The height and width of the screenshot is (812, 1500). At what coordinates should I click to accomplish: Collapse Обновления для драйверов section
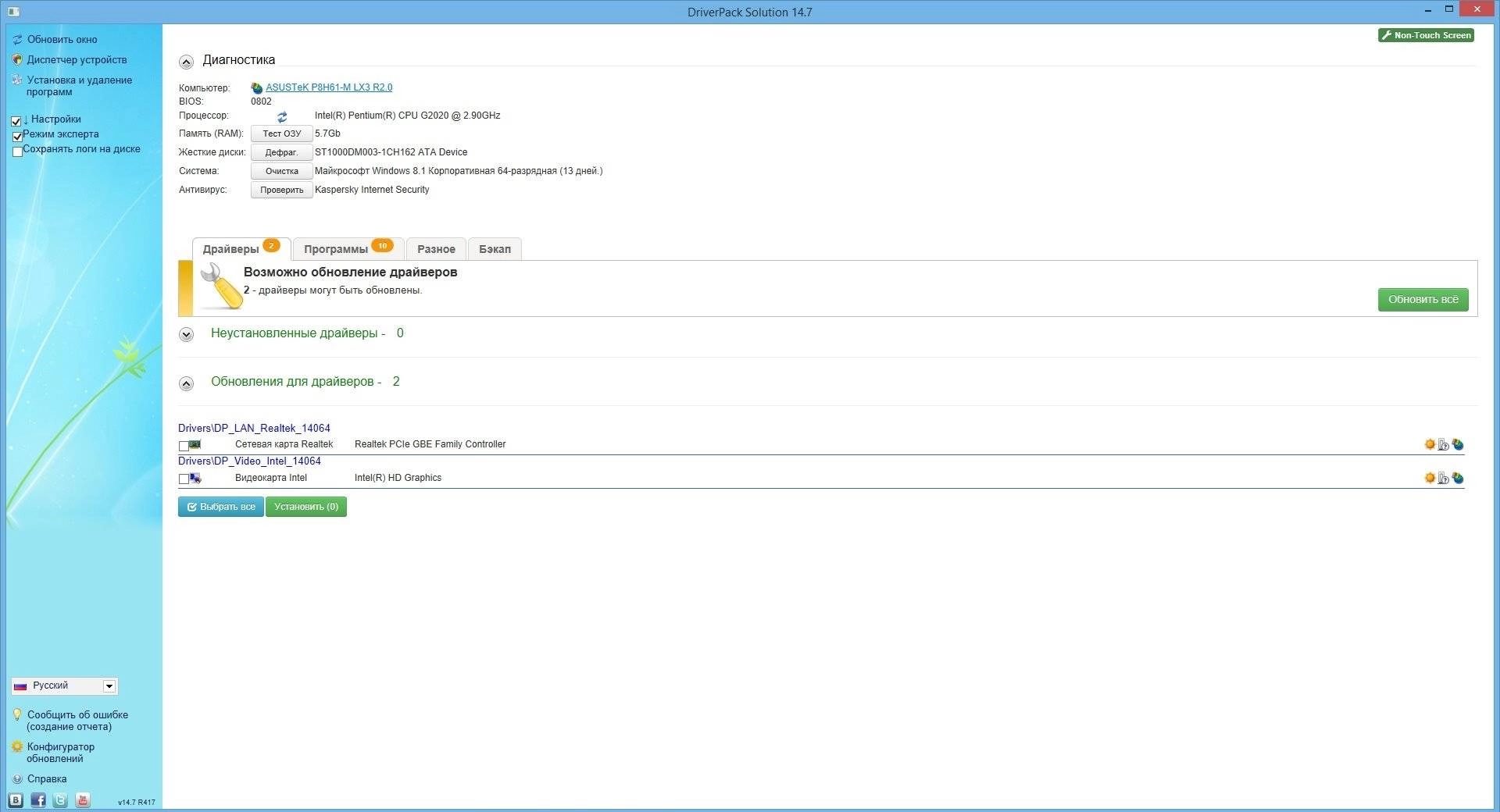pos(186,383)
